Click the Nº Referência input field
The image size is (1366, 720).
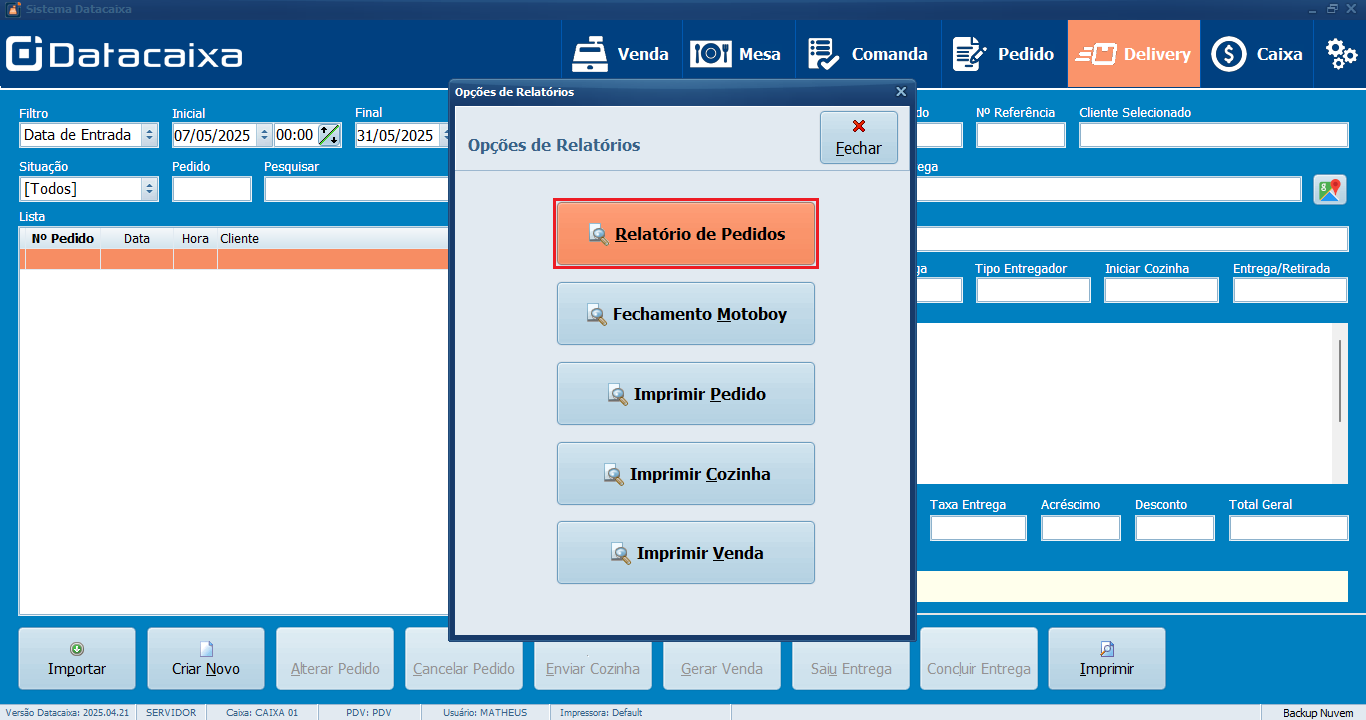coord(1020,135)
